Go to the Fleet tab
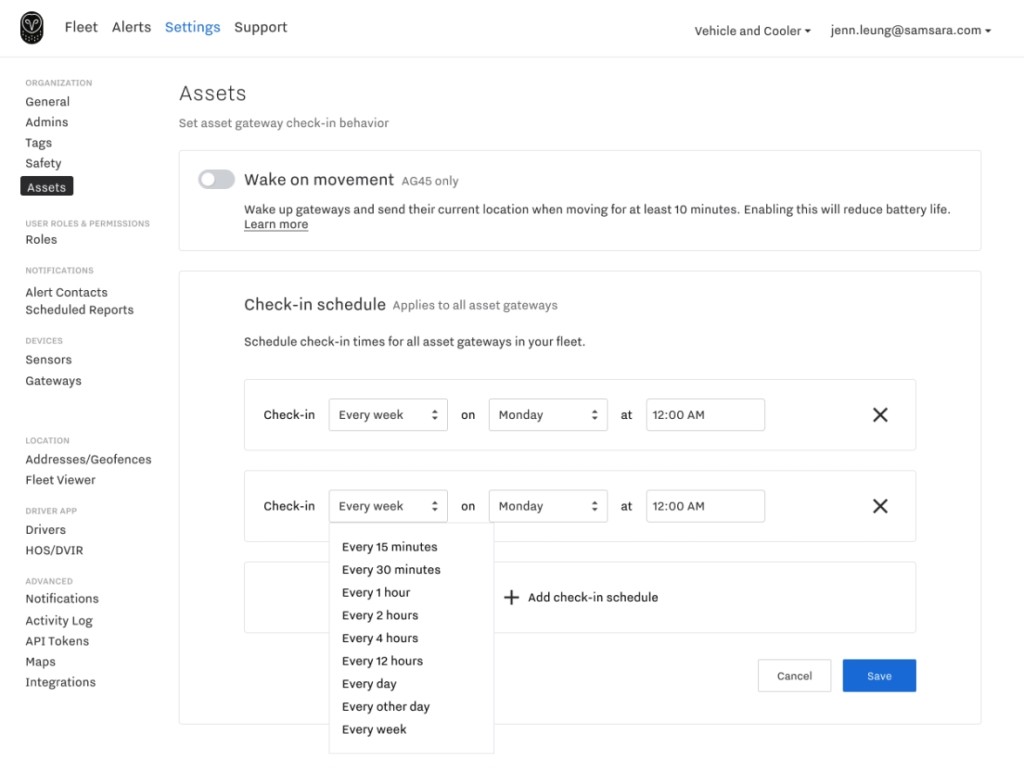This screenshot has width=1024, height=784. tap(81, 27)
